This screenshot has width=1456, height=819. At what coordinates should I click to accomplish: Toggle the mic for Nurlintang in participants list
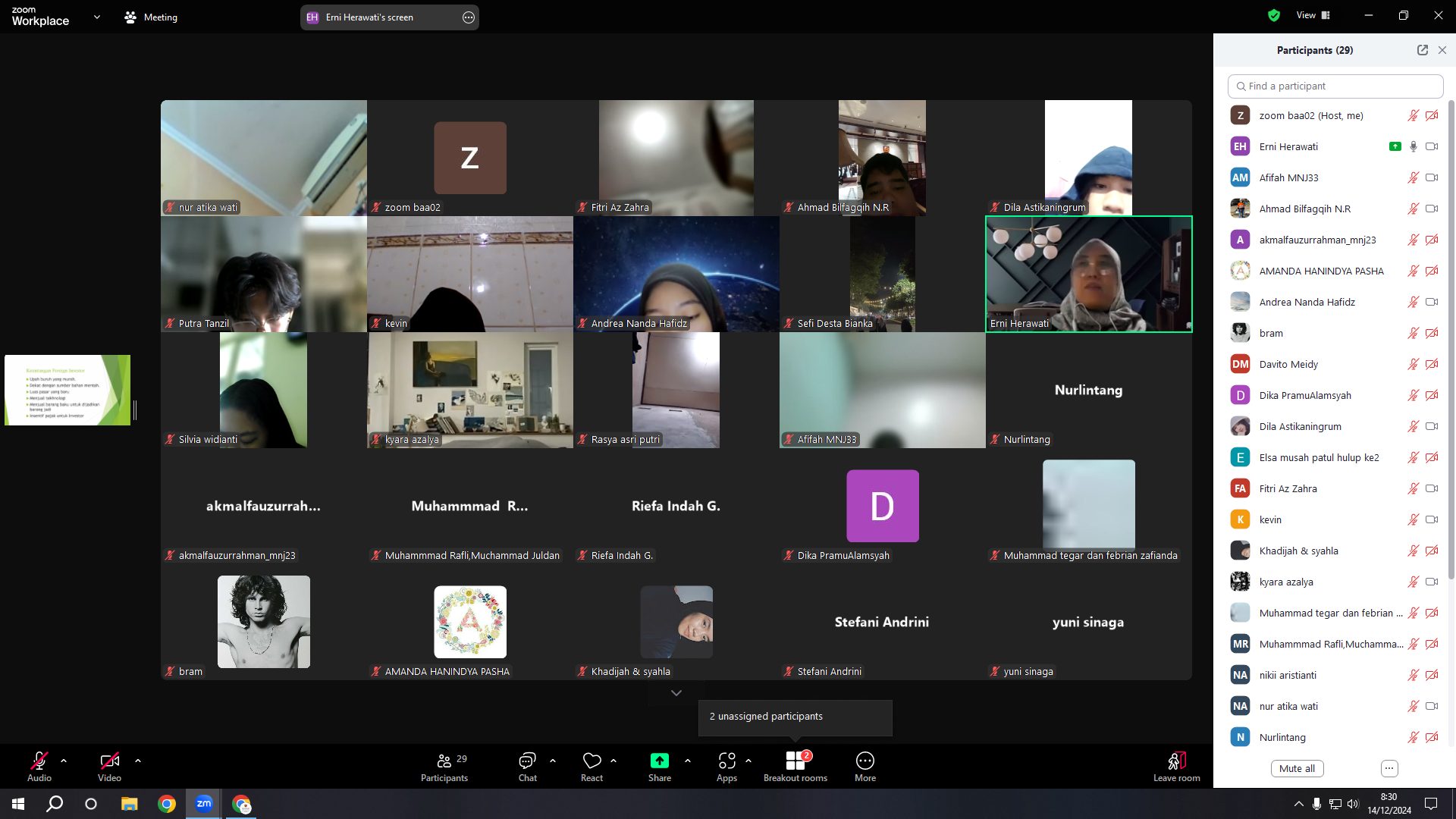coord(1414,737)
